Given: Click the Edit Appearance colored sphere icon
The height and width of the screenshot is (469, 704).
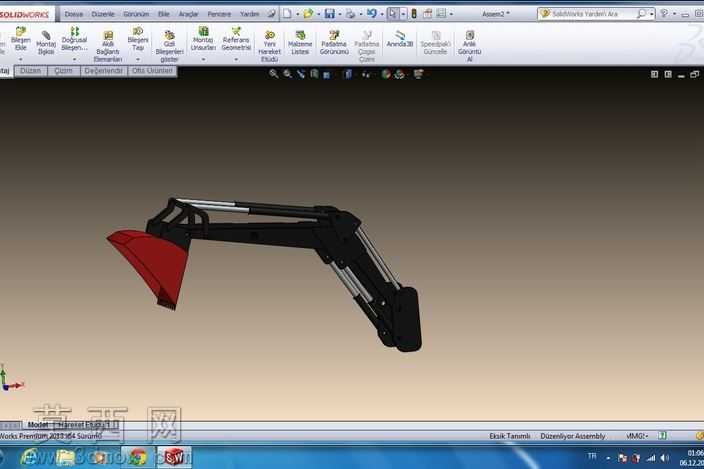Looking at the screenshot, I should pos(385,74).
